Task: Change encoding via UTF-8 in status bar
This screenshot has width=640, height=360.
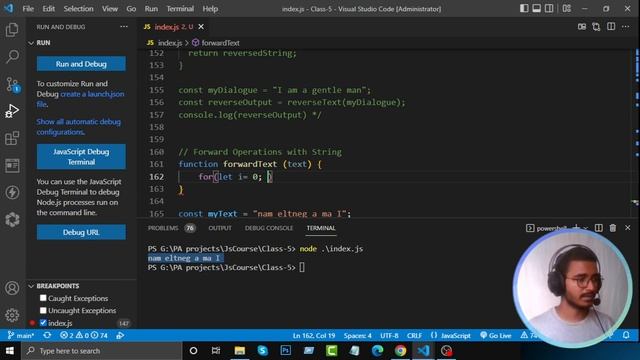Action: (x=389, y=336)
